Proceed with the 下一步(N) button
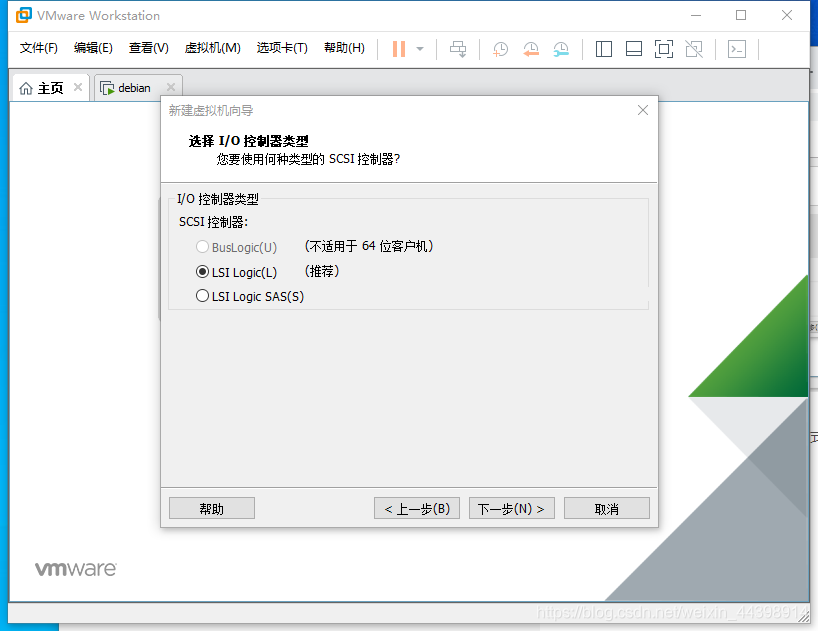This screenshot has height=631, width=818. (x=512, y=508)
